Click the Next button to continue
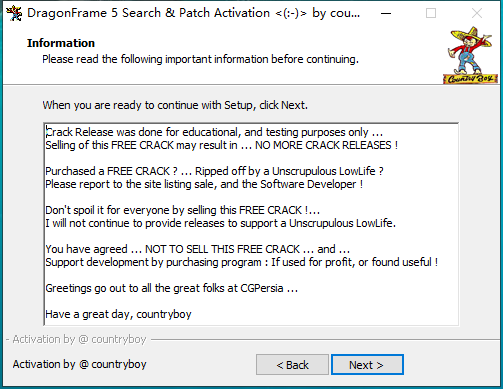The height and width of the screenshot is (389, 503). (367, 365)
